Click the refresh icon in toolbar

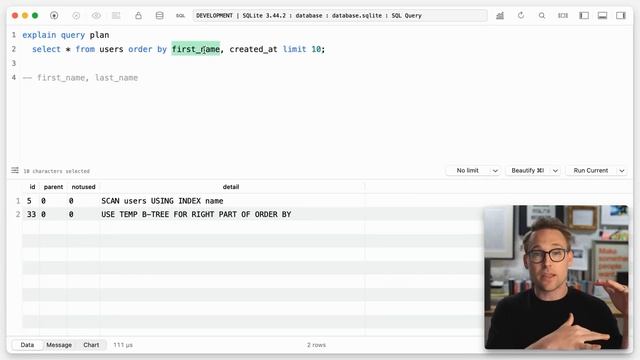(x=521, y=16)
